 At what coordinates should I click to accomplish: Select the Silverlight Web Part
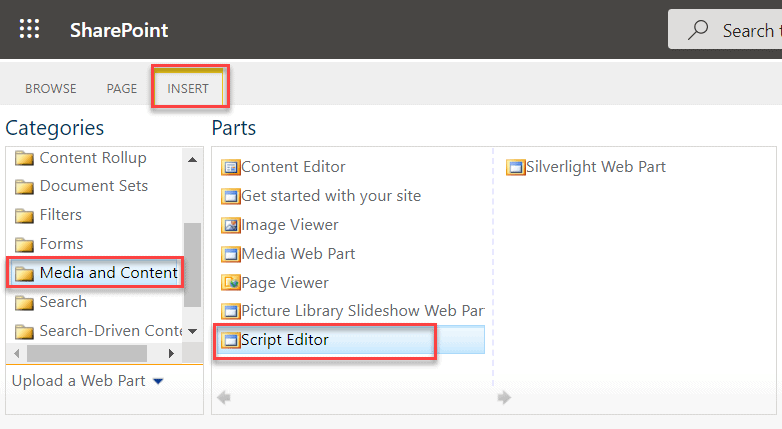point(596,167)
